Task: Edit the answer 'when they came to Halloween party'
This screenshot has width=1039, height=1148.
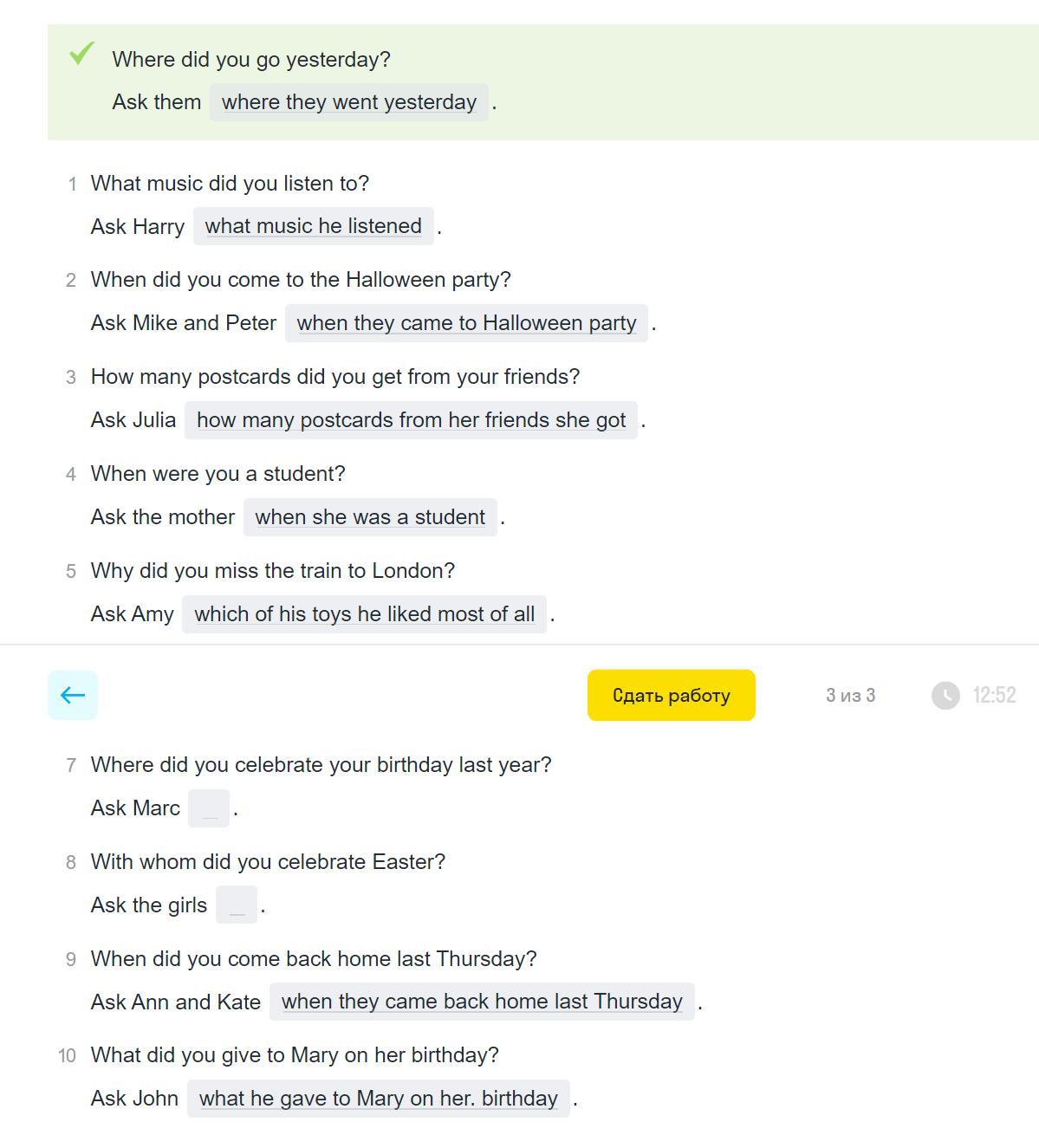Action: coord(466,323)
